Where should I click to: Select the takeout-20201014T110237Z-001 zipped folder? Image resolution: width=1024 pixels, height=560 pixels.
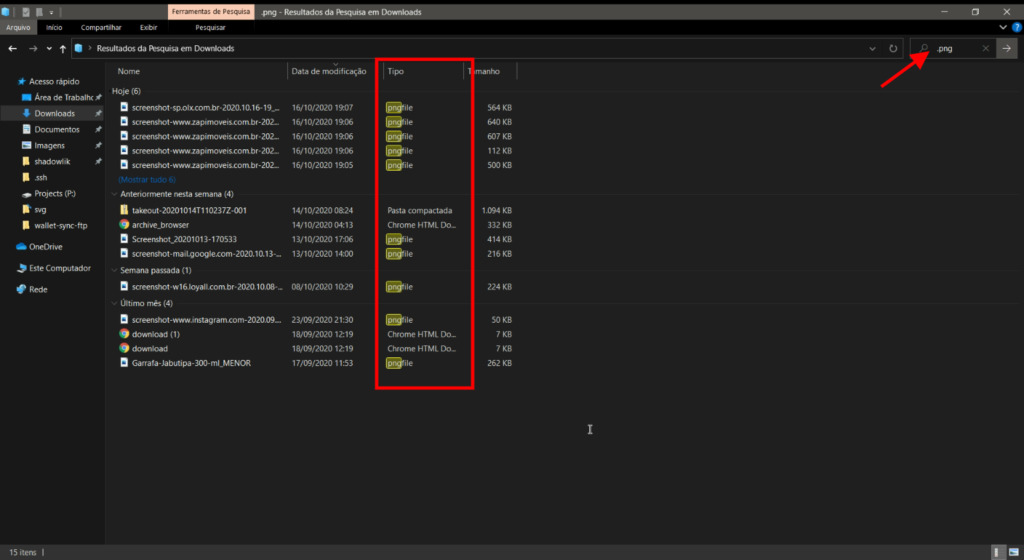point(188,211)
